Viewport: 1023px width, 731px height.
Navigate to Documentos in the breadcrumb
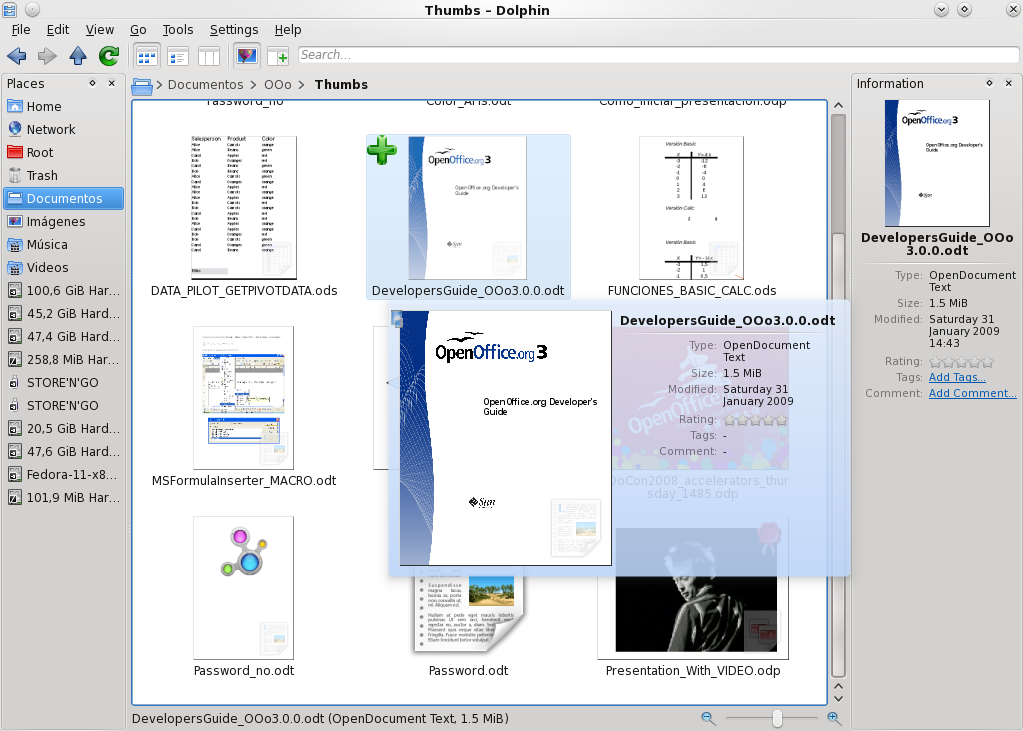(205, 85)
